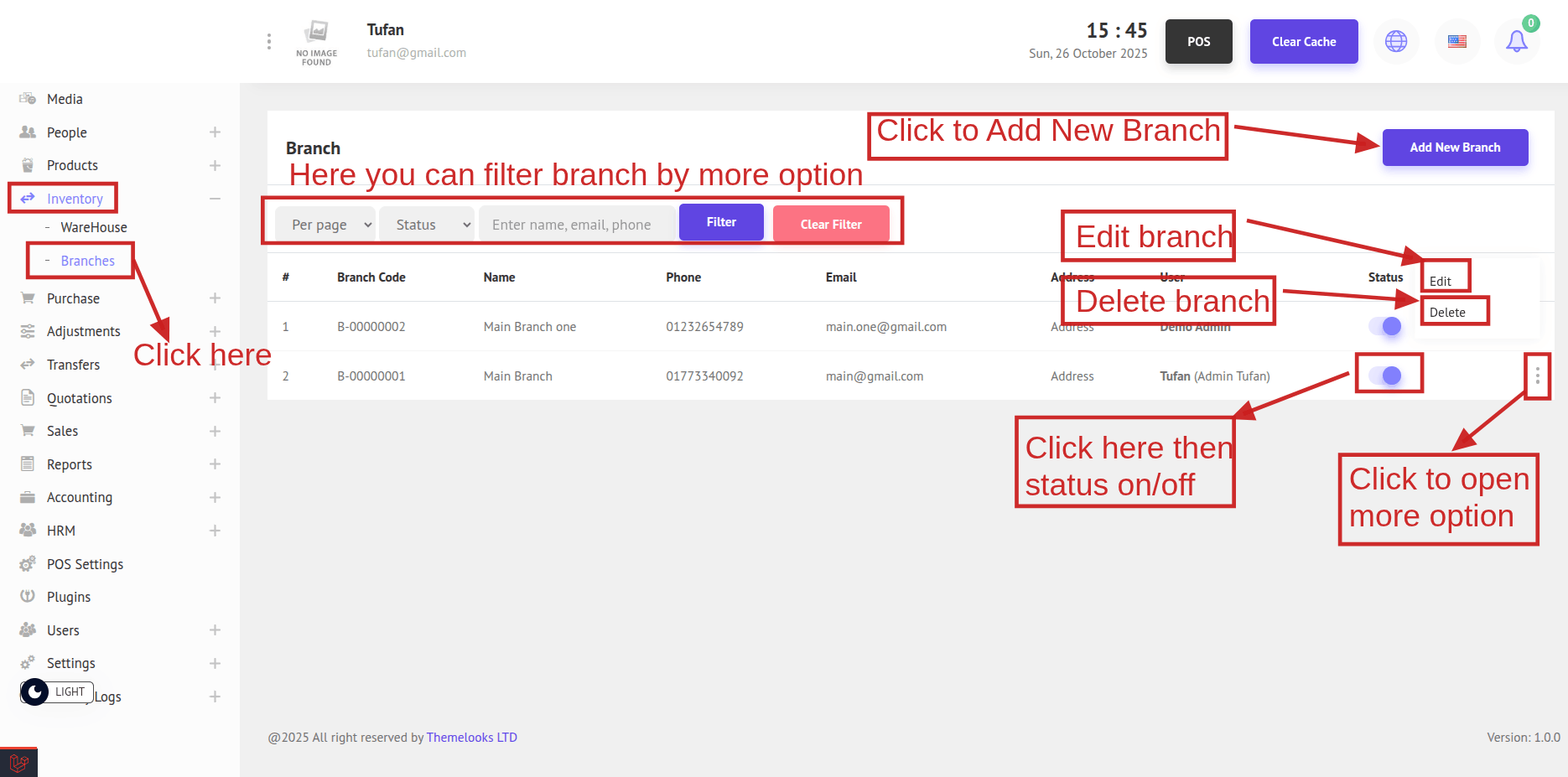Click the name, email, phone search field

coord(576,225)
